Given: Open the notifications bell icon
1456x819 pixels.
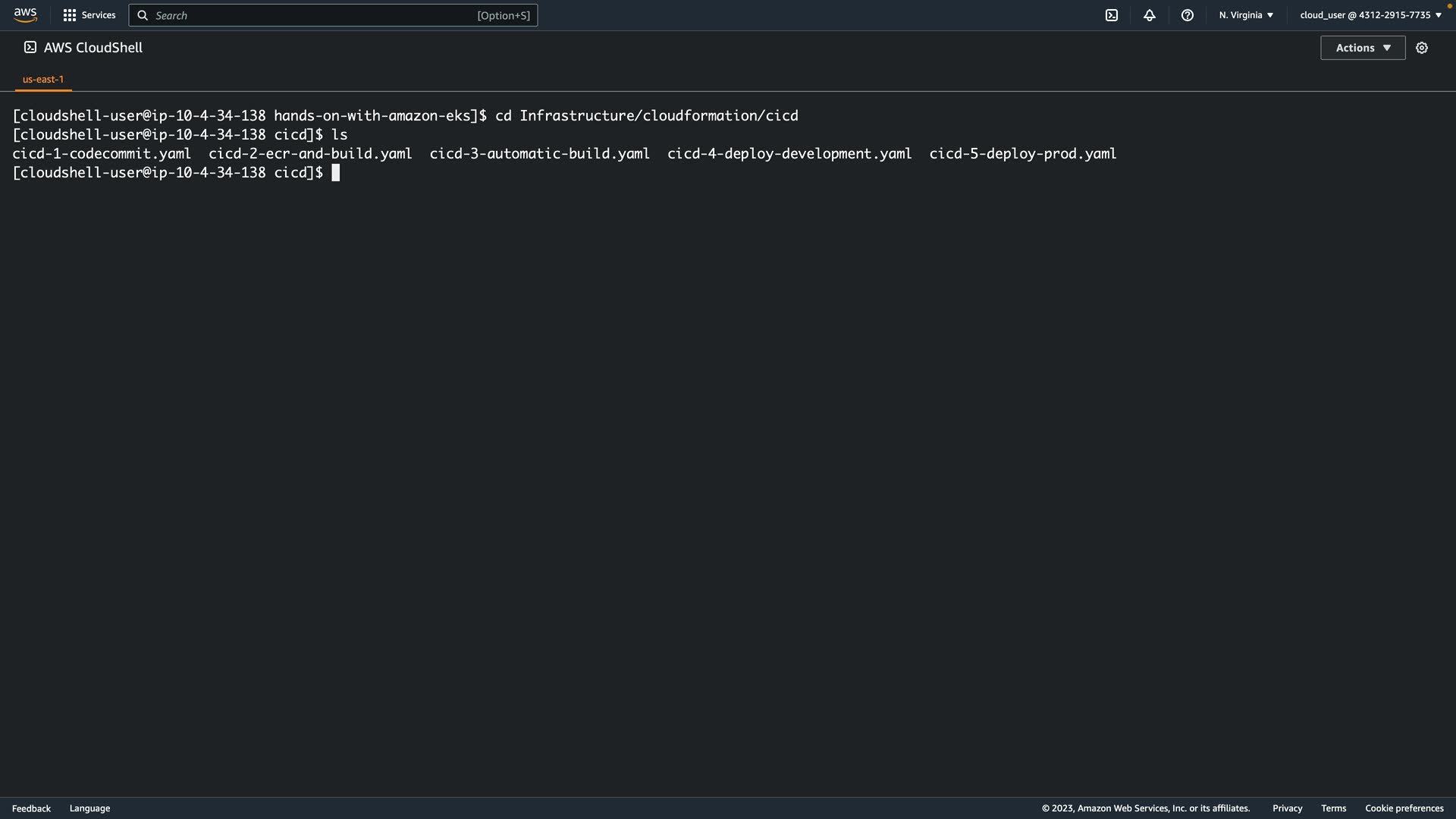Looking at the screenshot, I should coord(1149,15).
